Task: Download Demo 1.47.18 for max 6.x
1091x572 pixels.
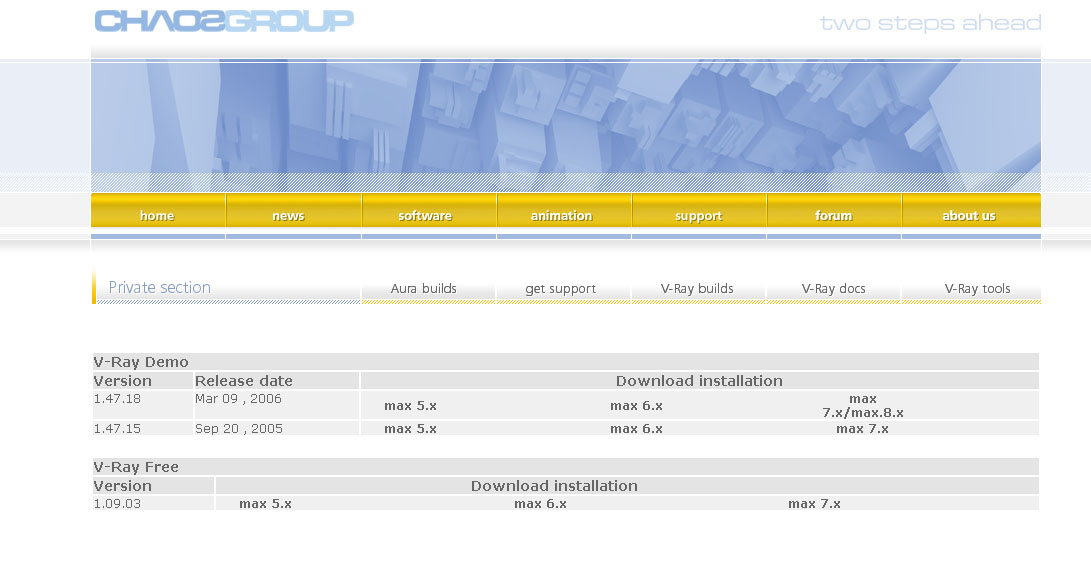Action: tap(637, 406)
